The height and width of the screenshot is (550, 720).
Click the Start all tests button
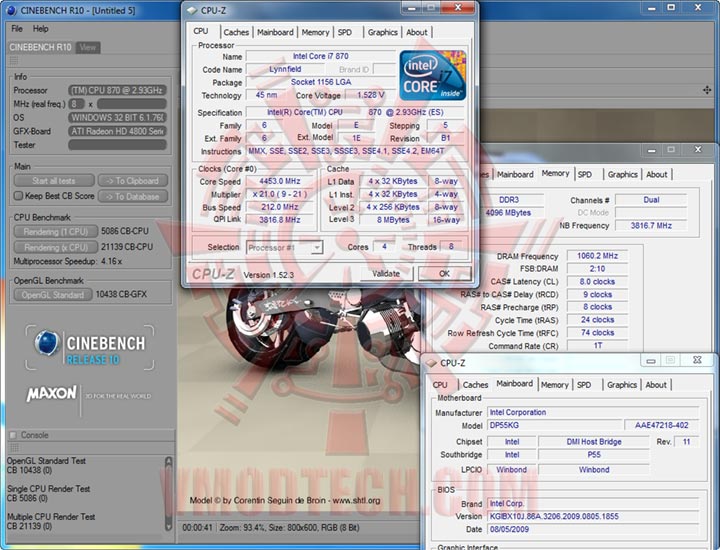[x=54, y=180]
